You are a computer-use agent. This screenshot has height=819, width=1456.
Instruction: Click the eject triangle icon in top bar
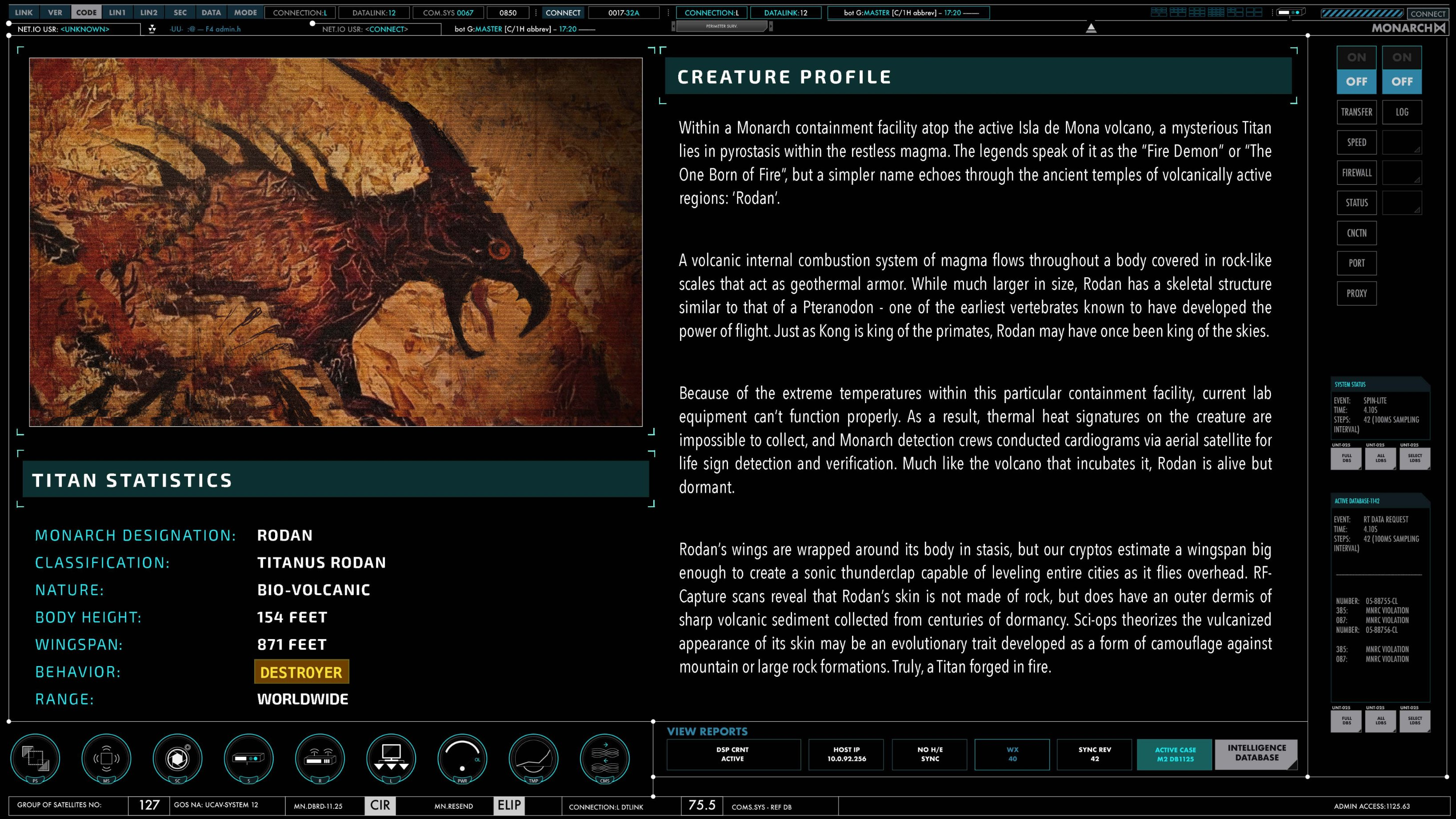click(1091, 28)
